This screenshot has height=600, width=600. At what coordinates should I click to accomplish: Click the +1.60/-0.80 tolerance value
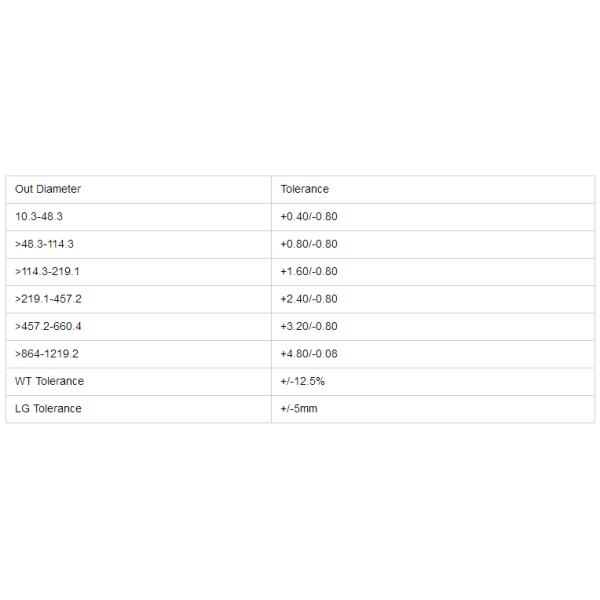[309, 271]
